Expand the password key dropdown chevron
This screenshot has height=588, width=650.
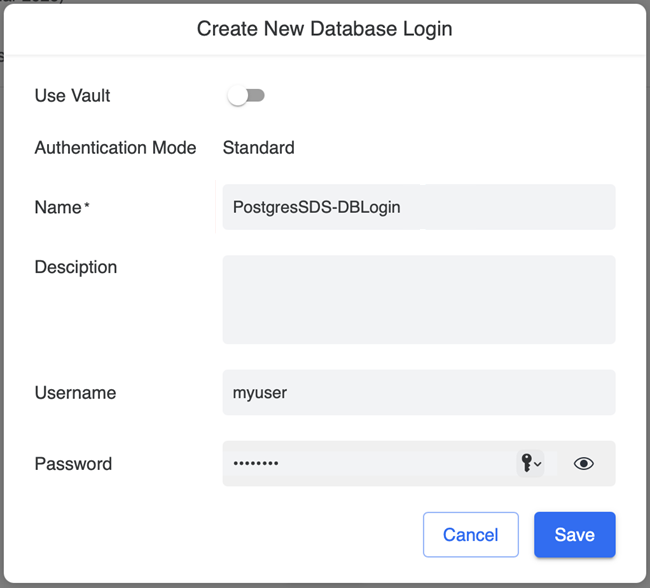click(x=538, y=464)
